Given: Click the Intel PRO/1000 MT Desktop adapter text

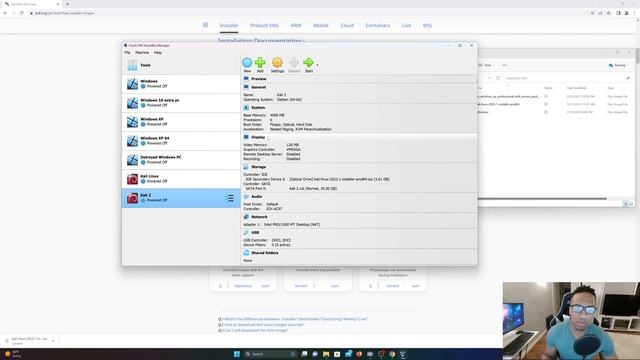Looking at the screenshot, I should click(x=292, y=225).
